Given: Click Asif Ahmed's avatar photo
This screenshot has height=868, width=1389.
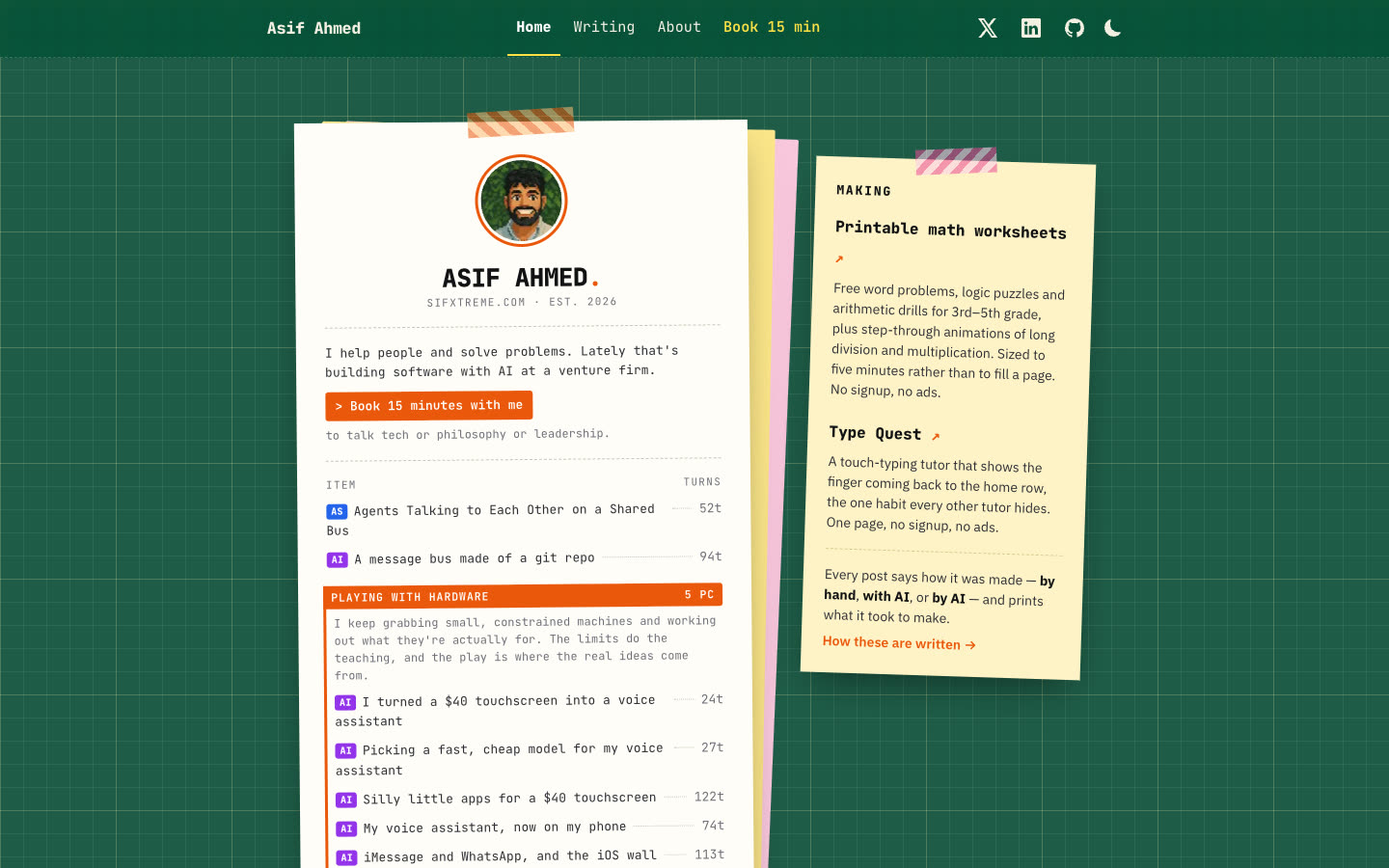Looking at the screenshot, I should (521, 201).
